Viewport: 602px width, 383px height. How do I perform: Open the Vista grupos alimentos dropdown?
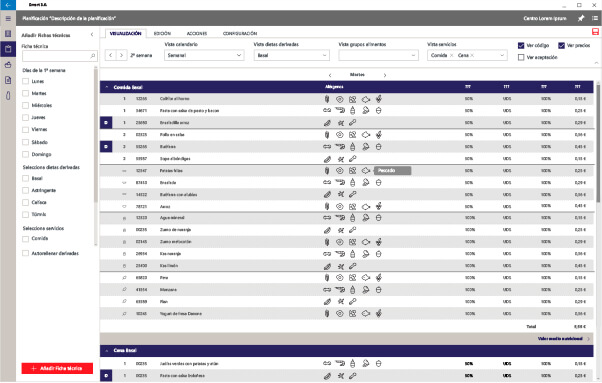tap(378, 56)
